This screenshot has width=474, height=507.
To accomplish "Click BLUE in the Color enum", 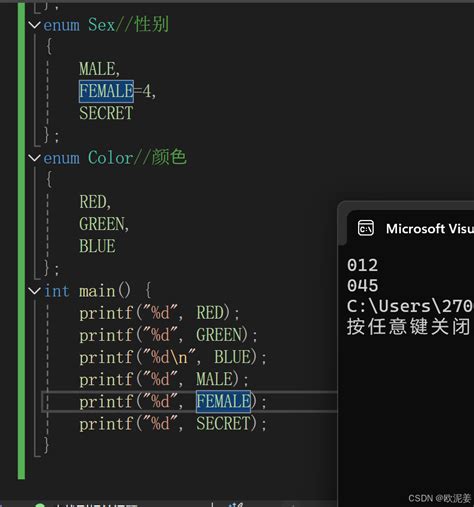I will tap(97, 246).
